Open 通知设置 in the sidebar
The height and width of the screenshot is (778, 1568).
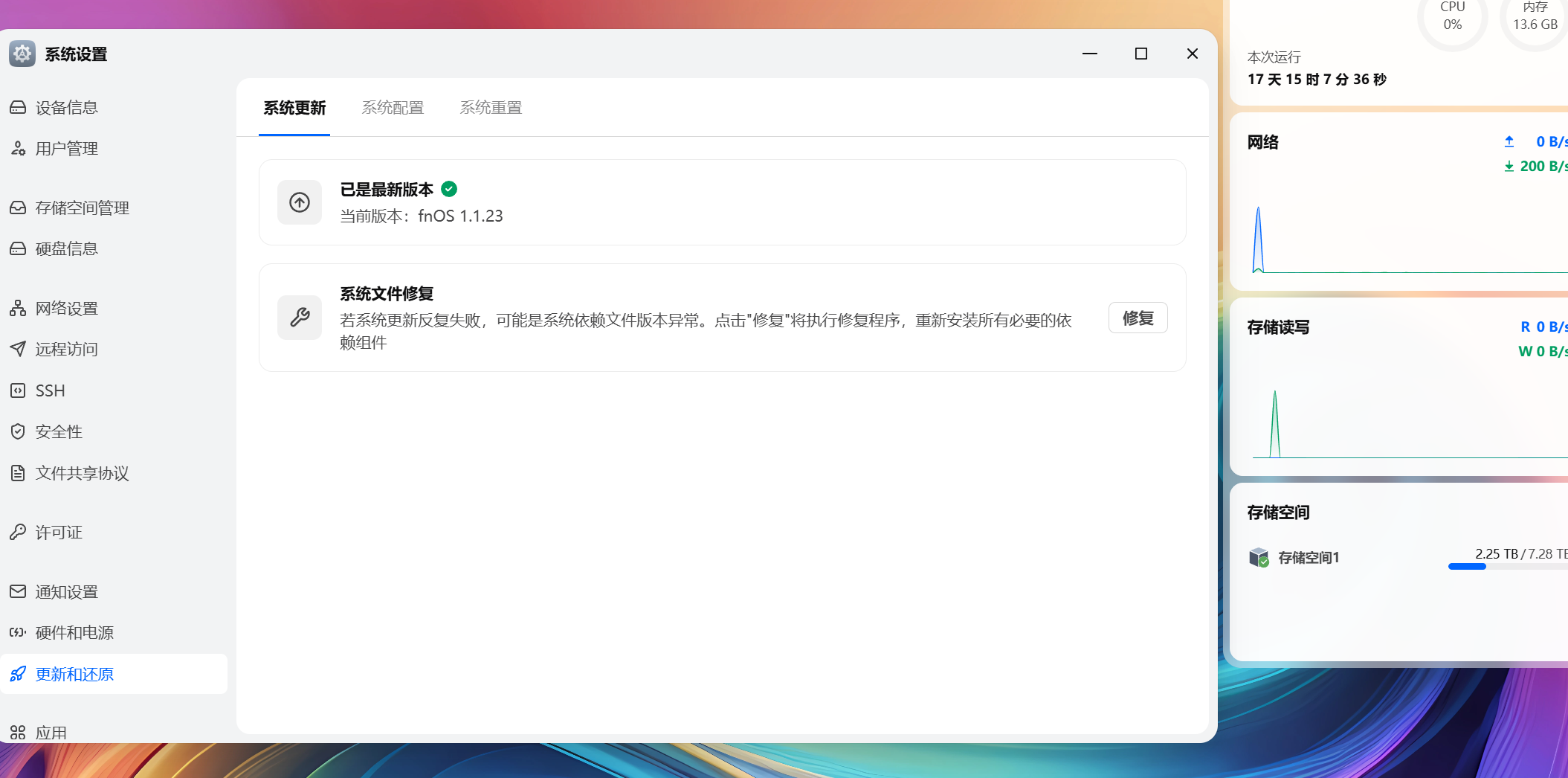coord(114,592)
